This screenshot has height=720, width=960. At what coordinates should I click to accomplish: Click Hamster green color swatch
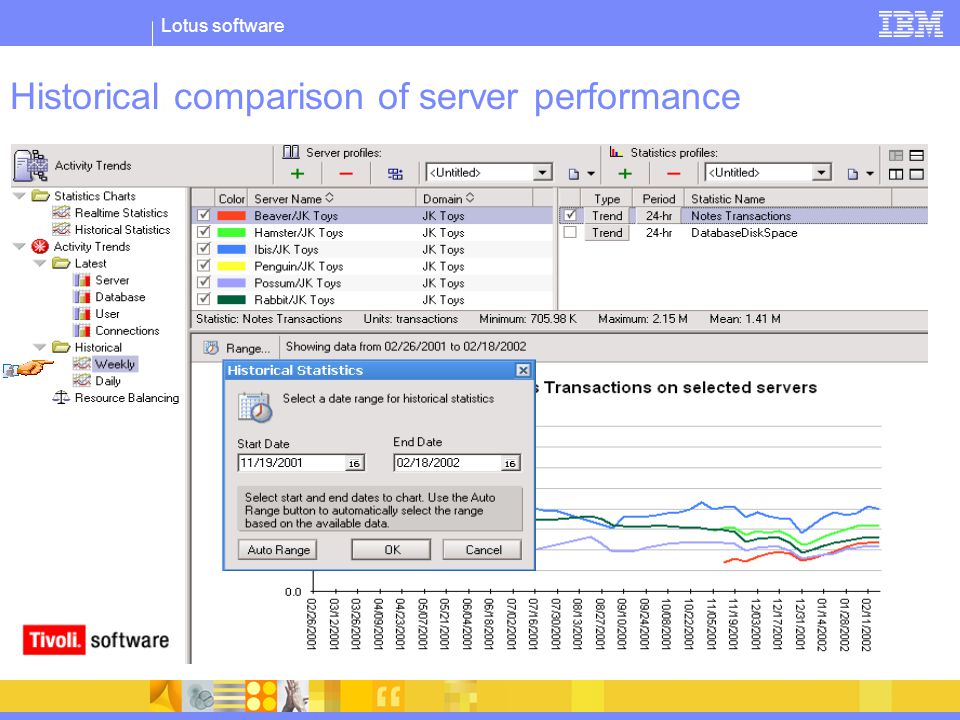(x=231, y=232)
